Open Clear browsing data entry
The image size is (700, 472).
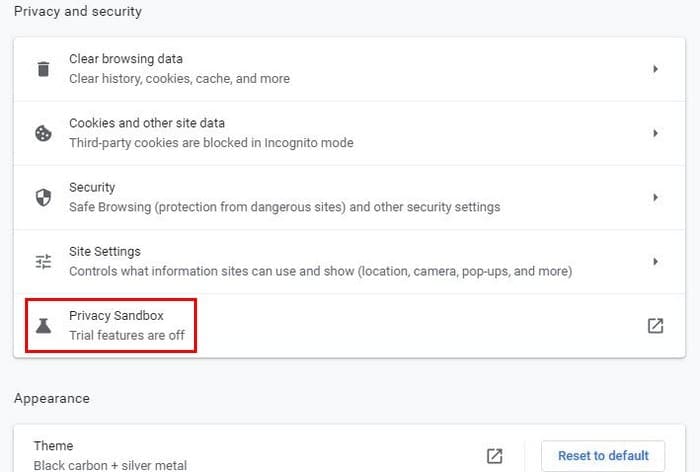tap(349, 69)
